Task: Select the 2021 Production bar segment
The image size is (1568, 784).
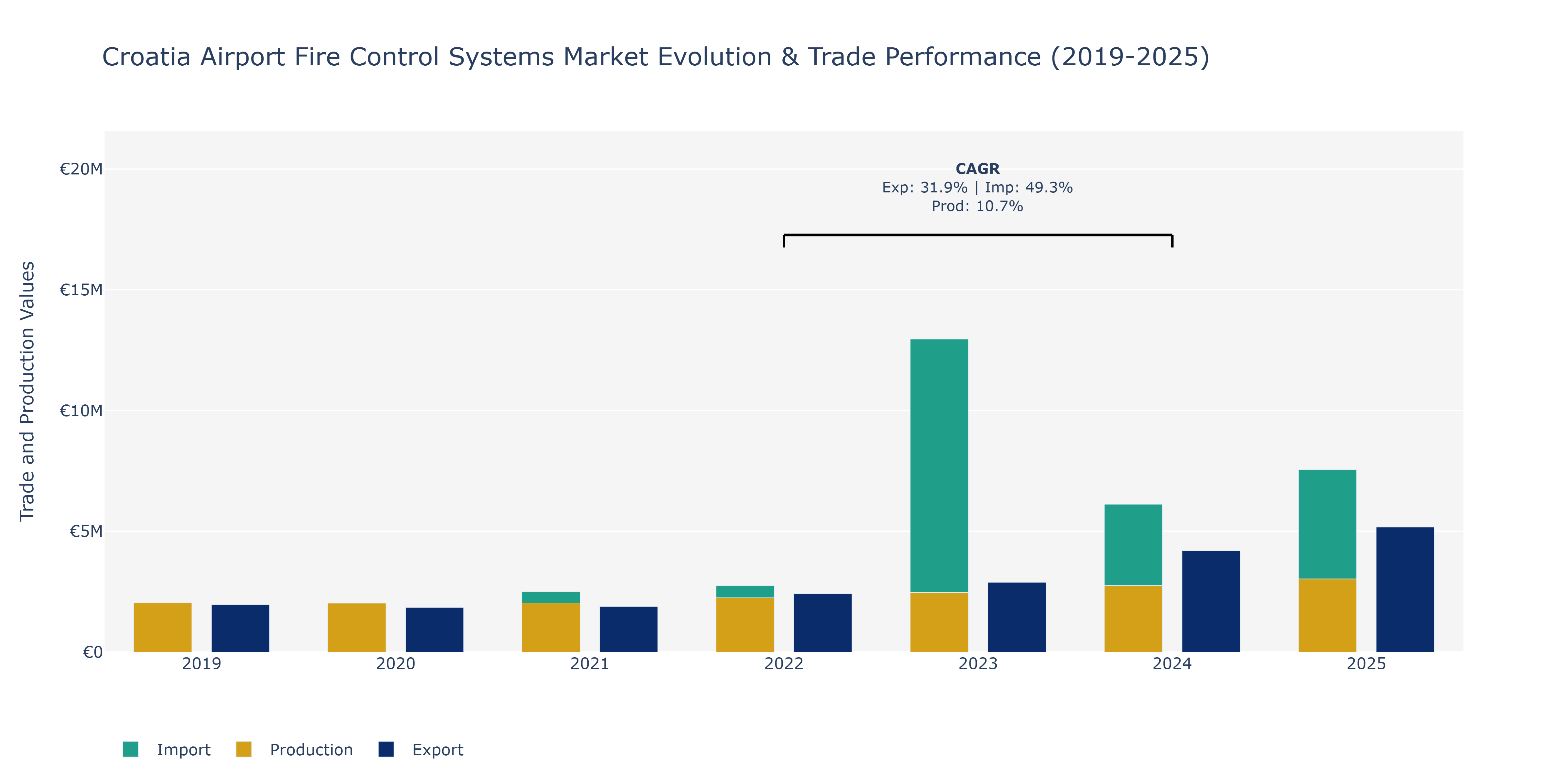Action: 551,628
